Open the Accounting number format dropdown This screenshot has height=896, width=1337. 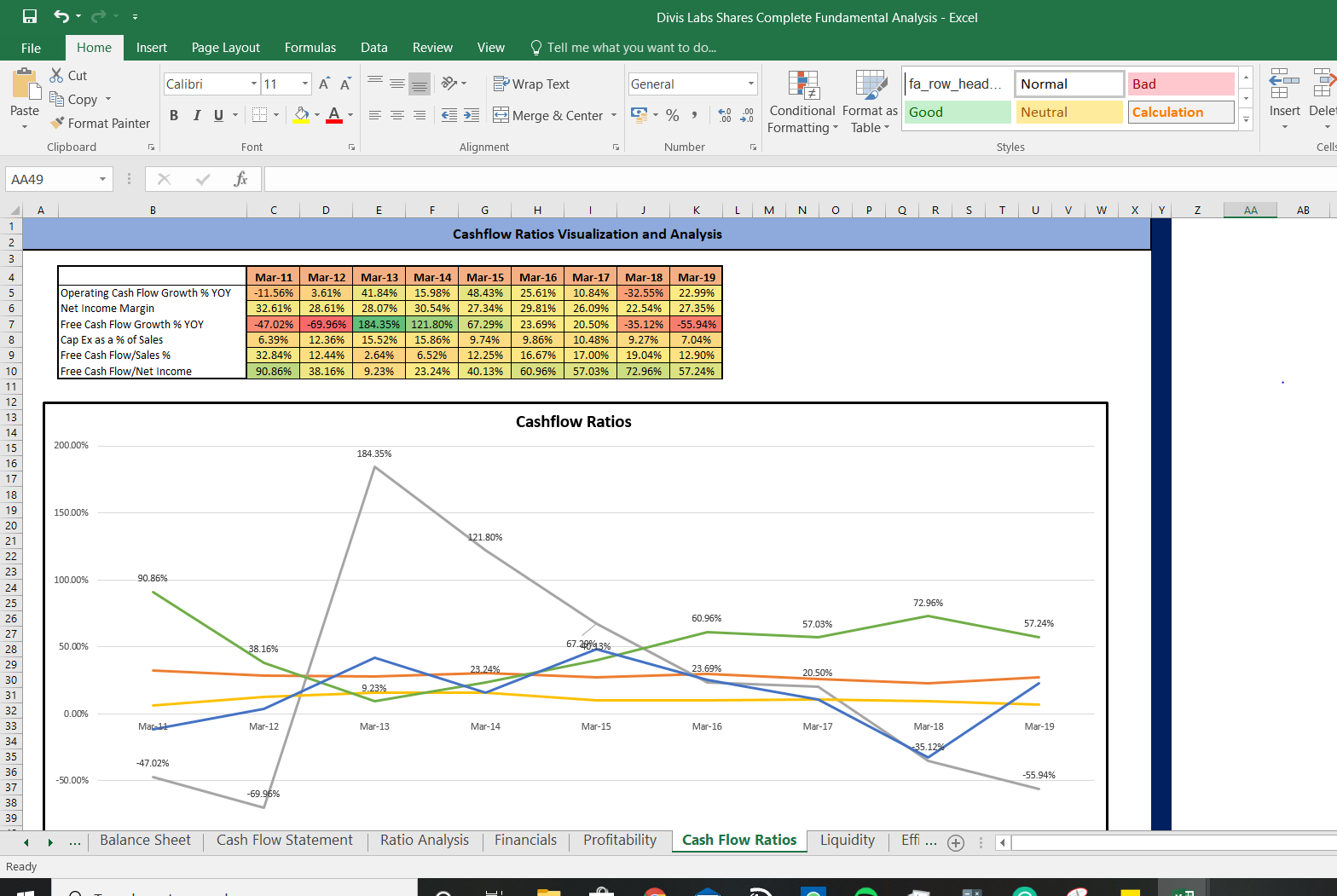[x=656, y=114]
